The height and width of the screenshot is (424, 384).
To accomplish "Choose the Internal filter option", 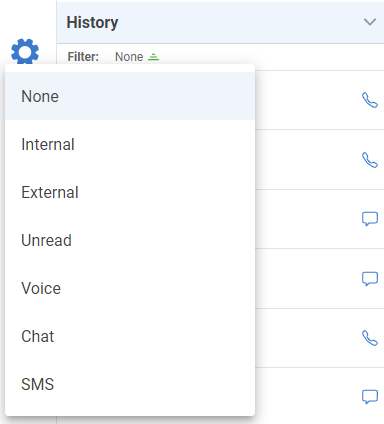I will 130,144.
